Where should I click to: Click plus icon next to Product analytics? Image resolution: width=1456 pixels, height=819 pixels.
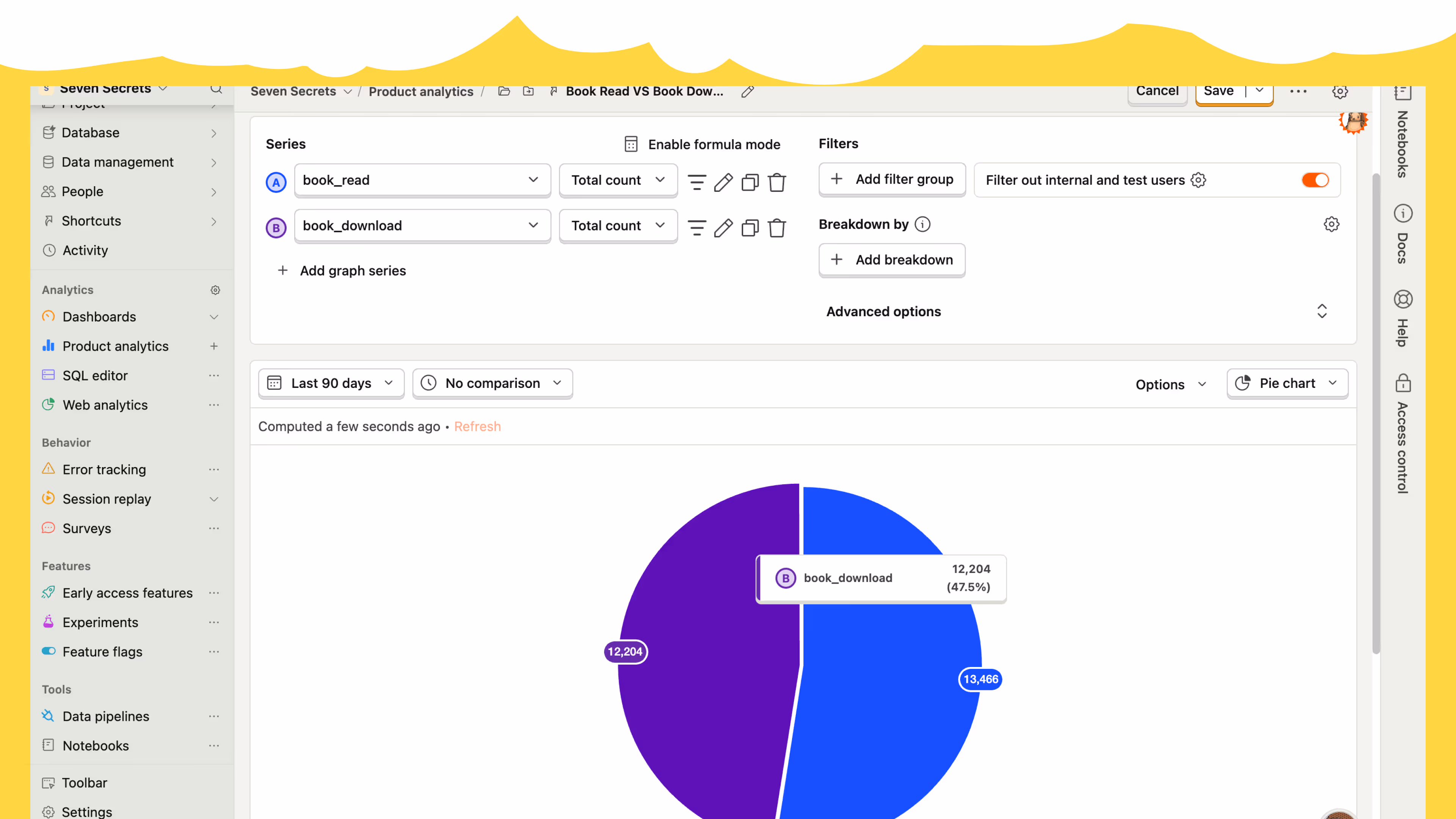213,346
